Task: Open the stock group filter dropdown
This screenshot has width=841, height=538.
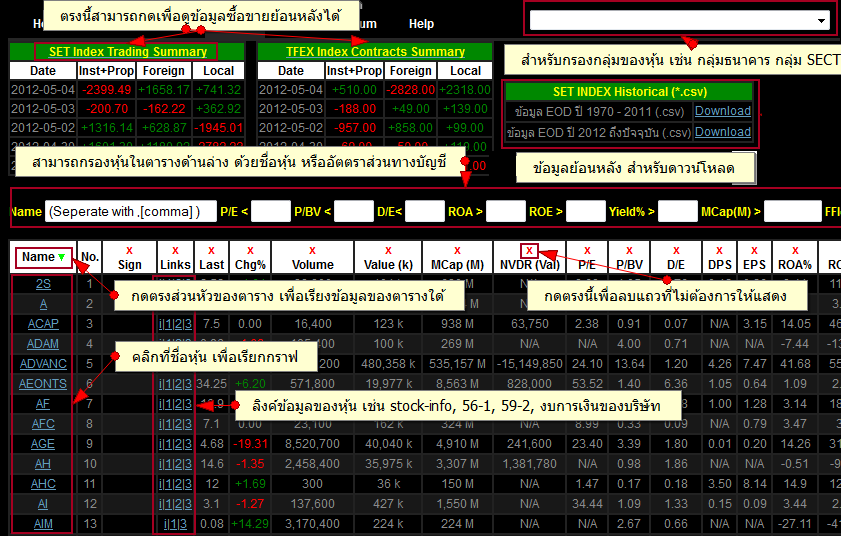Action: 679,20
